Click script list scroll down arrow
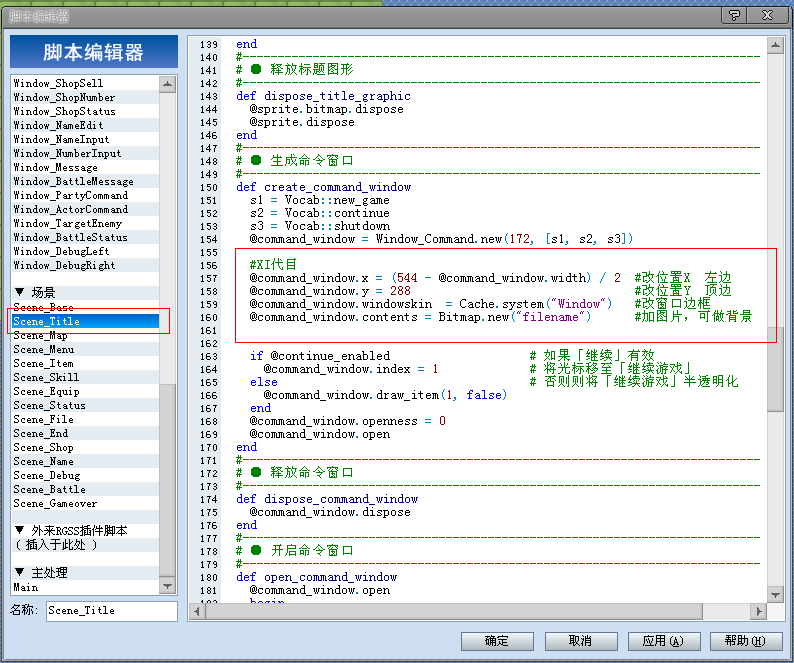The height and width of the screenshot is (663, 794). [168, 587]
